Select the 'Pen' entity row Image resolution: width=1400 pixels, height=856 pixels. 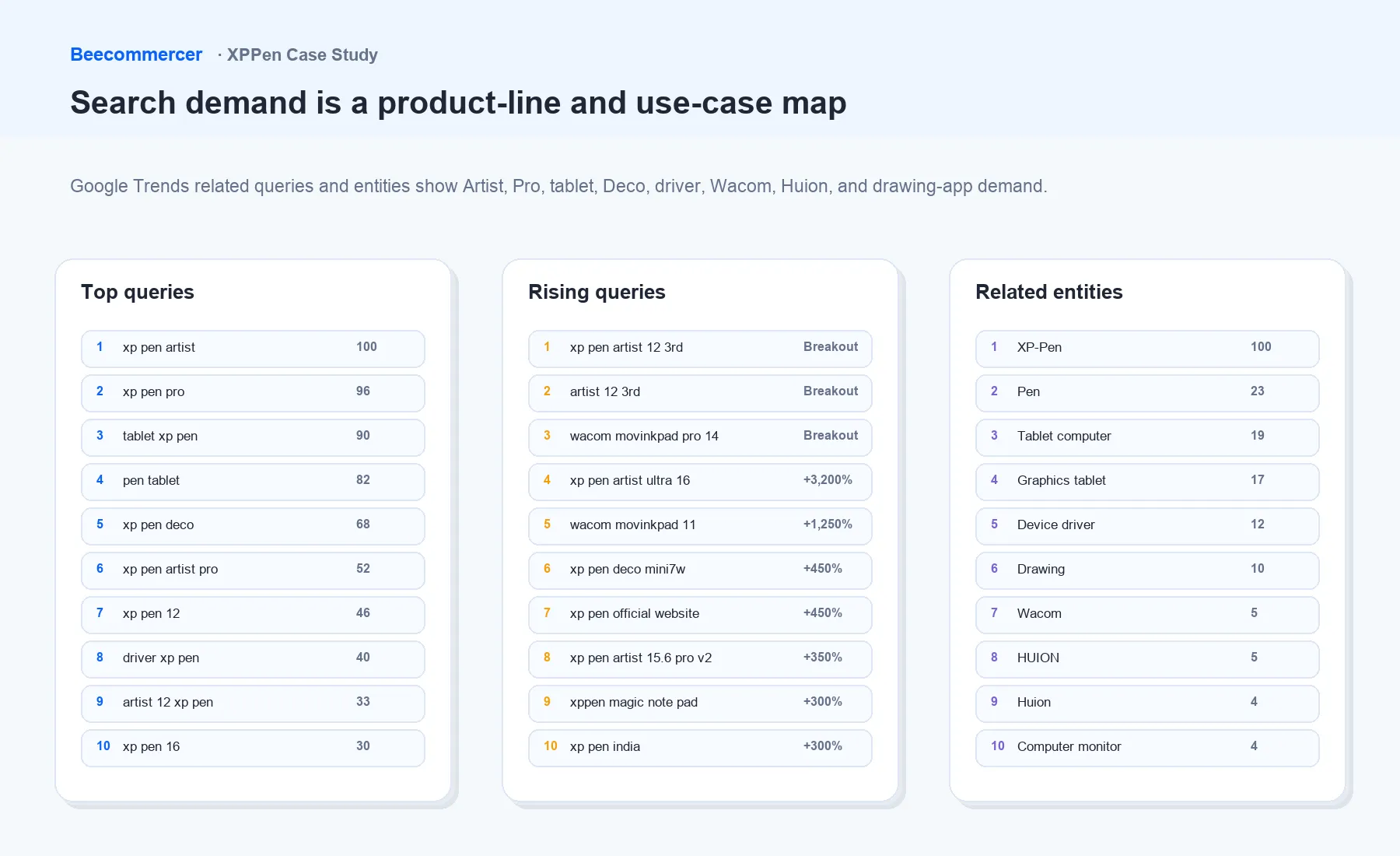[x=1147, y=393]
